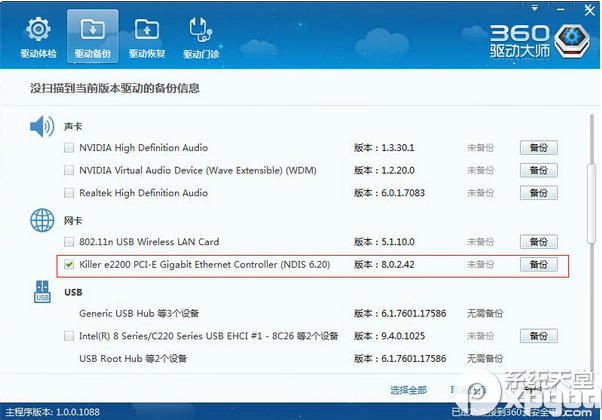The height and width of the screenshot is (420, 602).
Task: Click 主程序版本: 1.0.0.1088 status text
Action: click(x=53, y=412)
